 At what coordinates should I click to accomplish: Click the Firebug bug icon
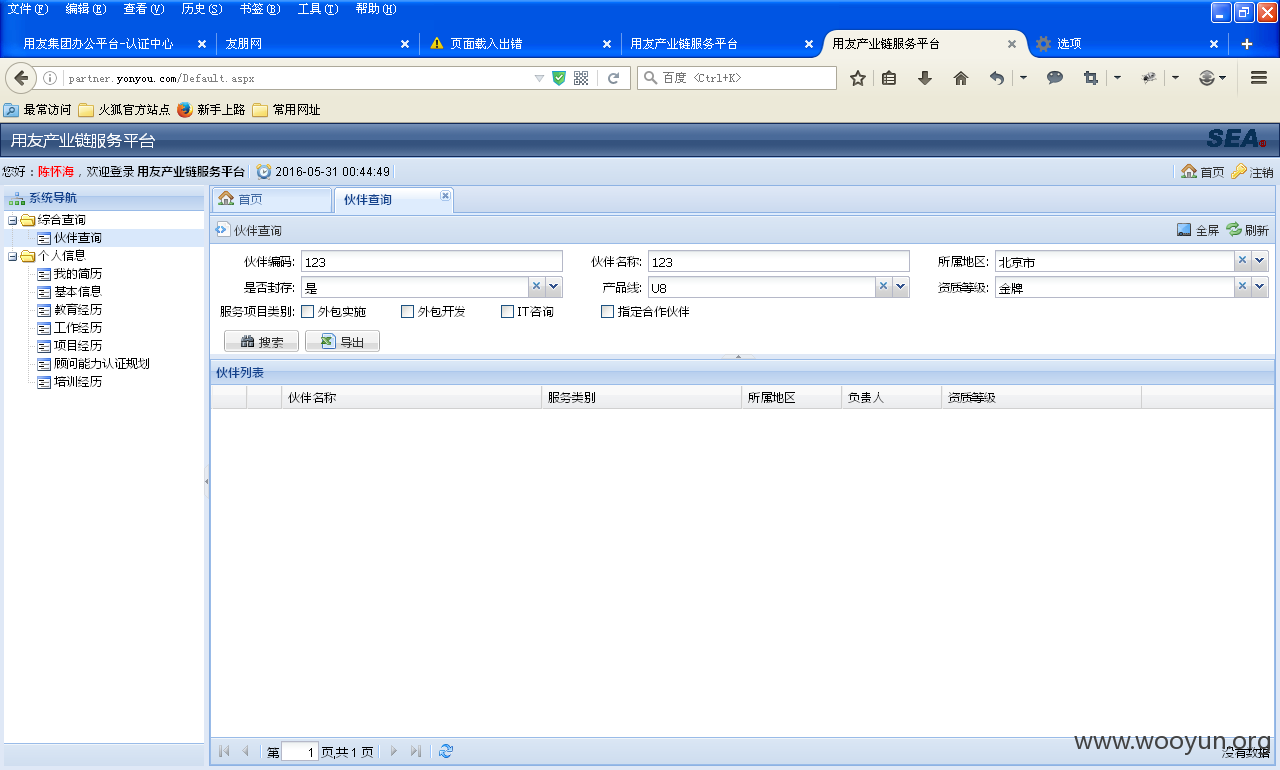[x=1150, y=78]
